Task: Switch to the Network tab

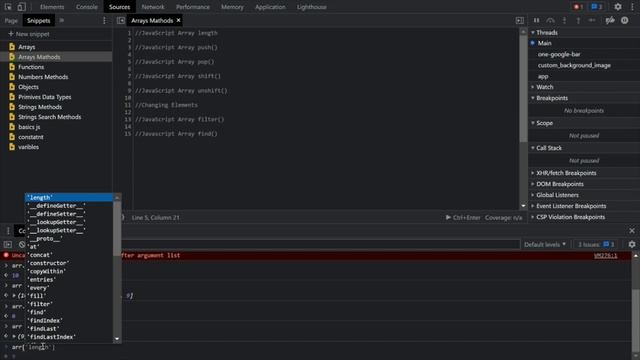Action: pyautogui.click(x=153, y=7)
